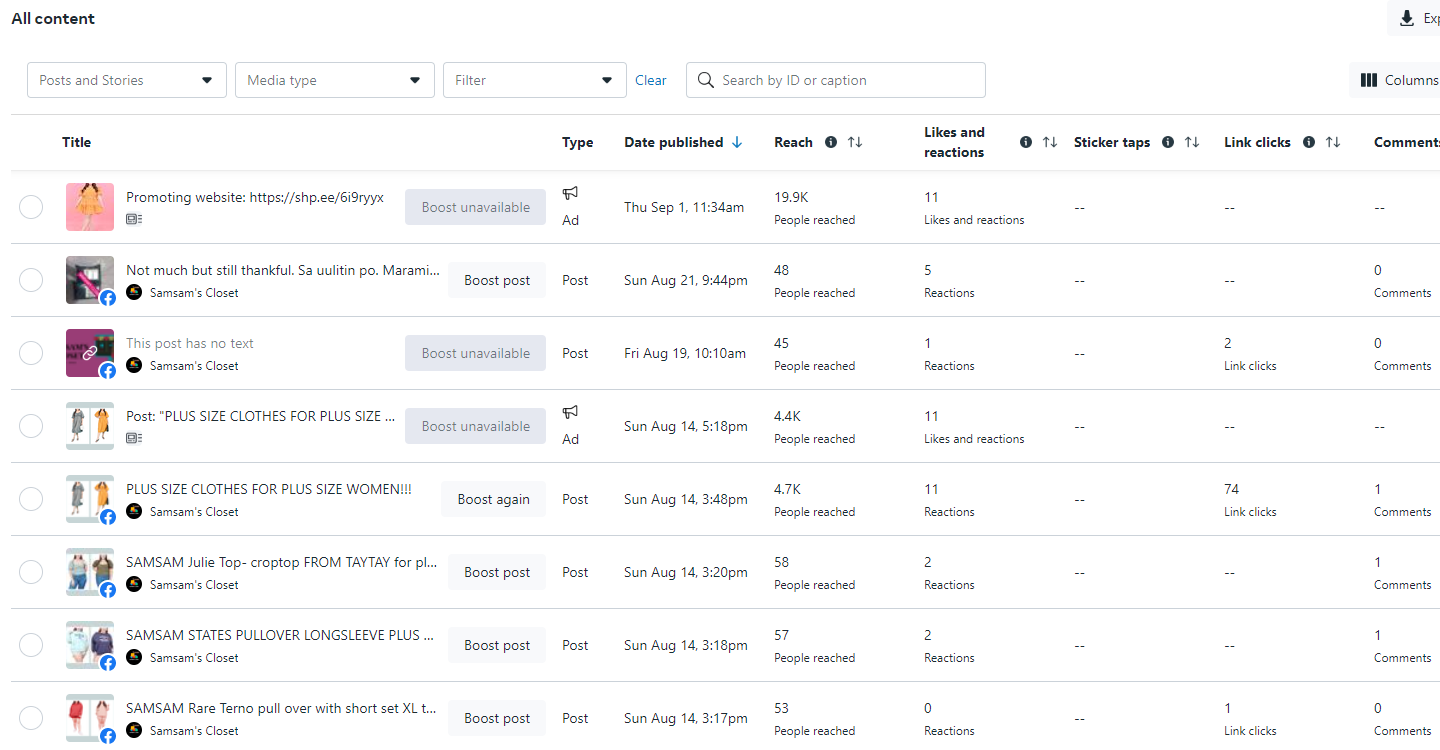Click the Comments column header
Image resolution: width=1440 pixels, height=750 pixels.
[1406, 142]
